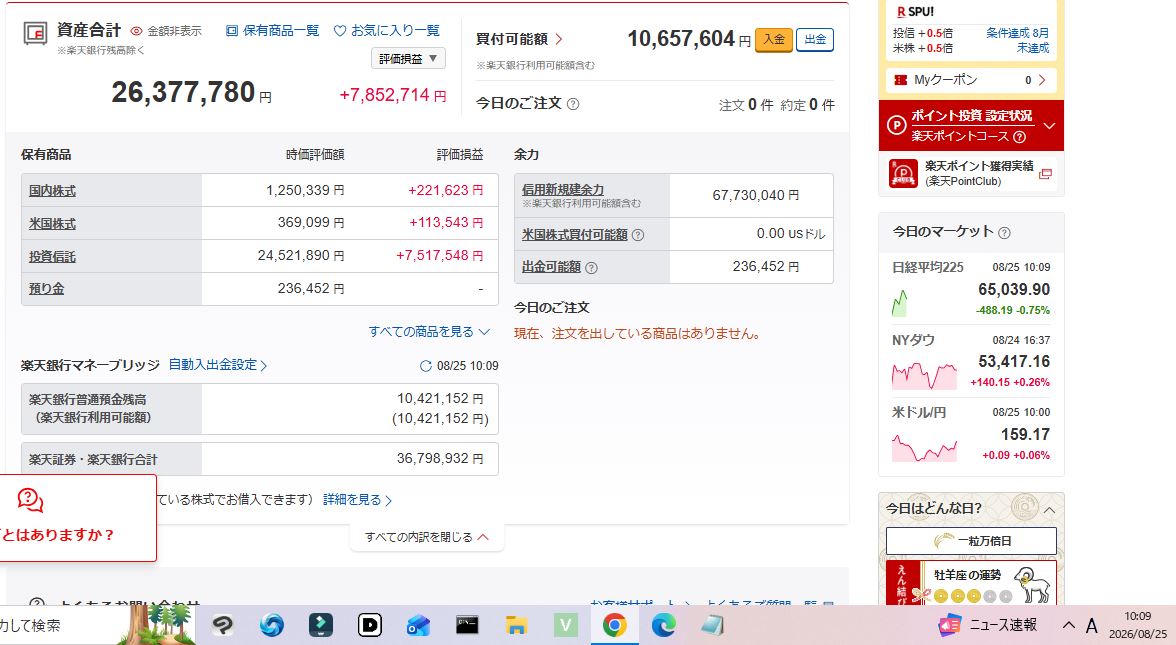Switch to Google Chrome in taskbar
This screenshot has width=1176, height=645.
(614, 625)
